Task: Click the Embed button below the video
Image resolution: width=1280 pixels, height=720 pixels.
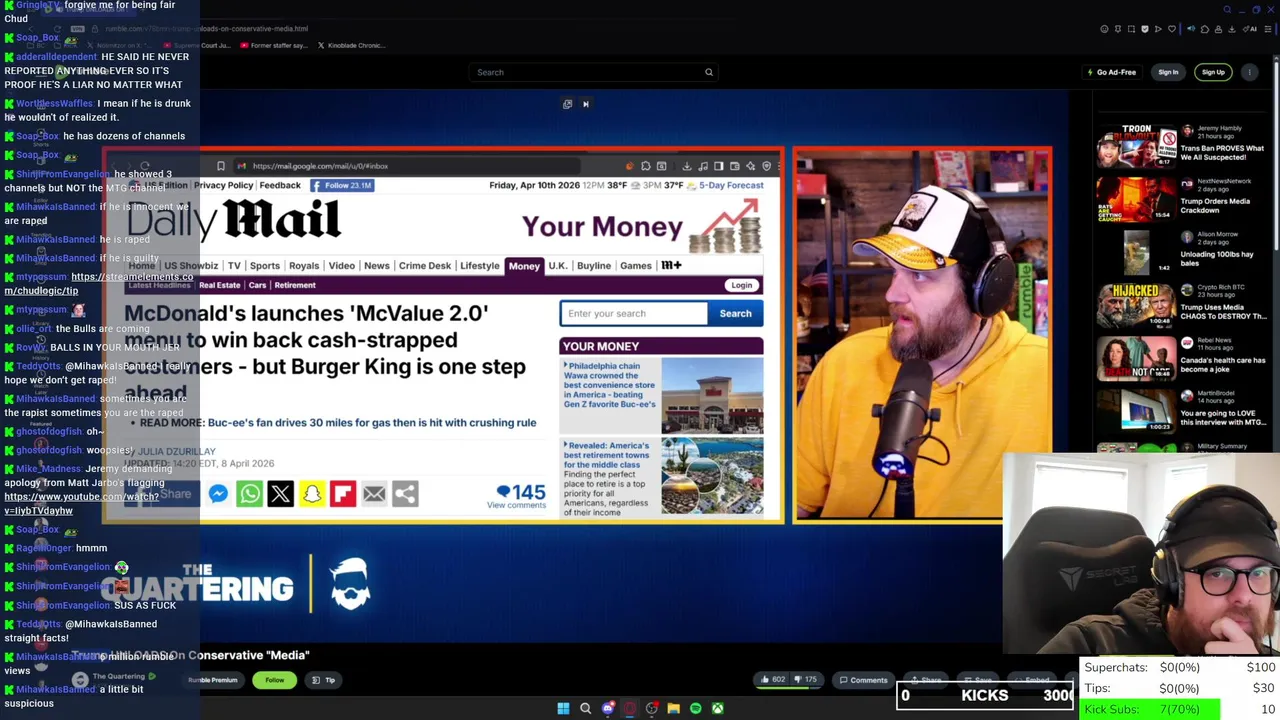Action: pos(1032,680)
